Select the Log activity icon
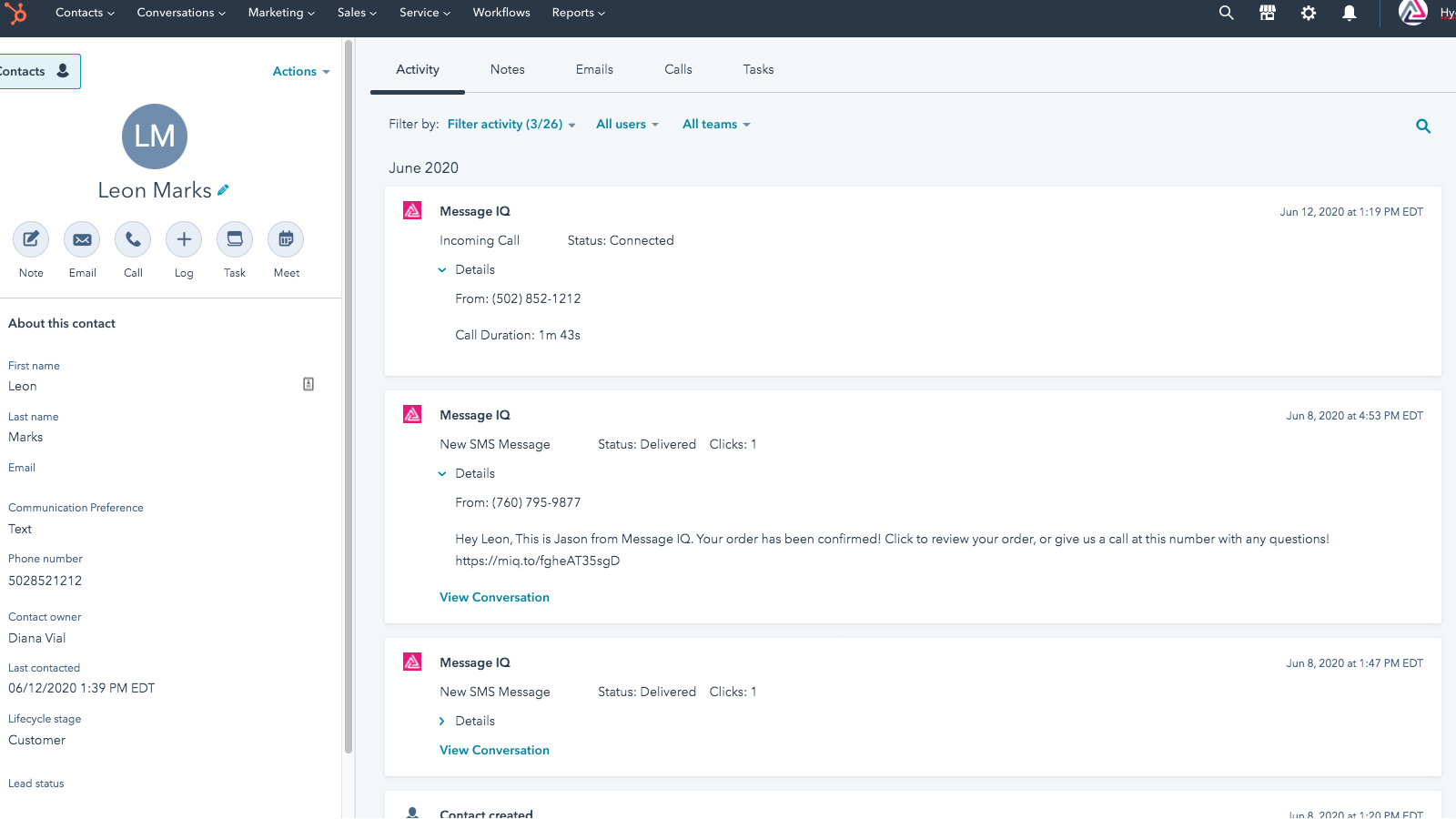Viewport: 1456px width, 819px height. point(183,238)
